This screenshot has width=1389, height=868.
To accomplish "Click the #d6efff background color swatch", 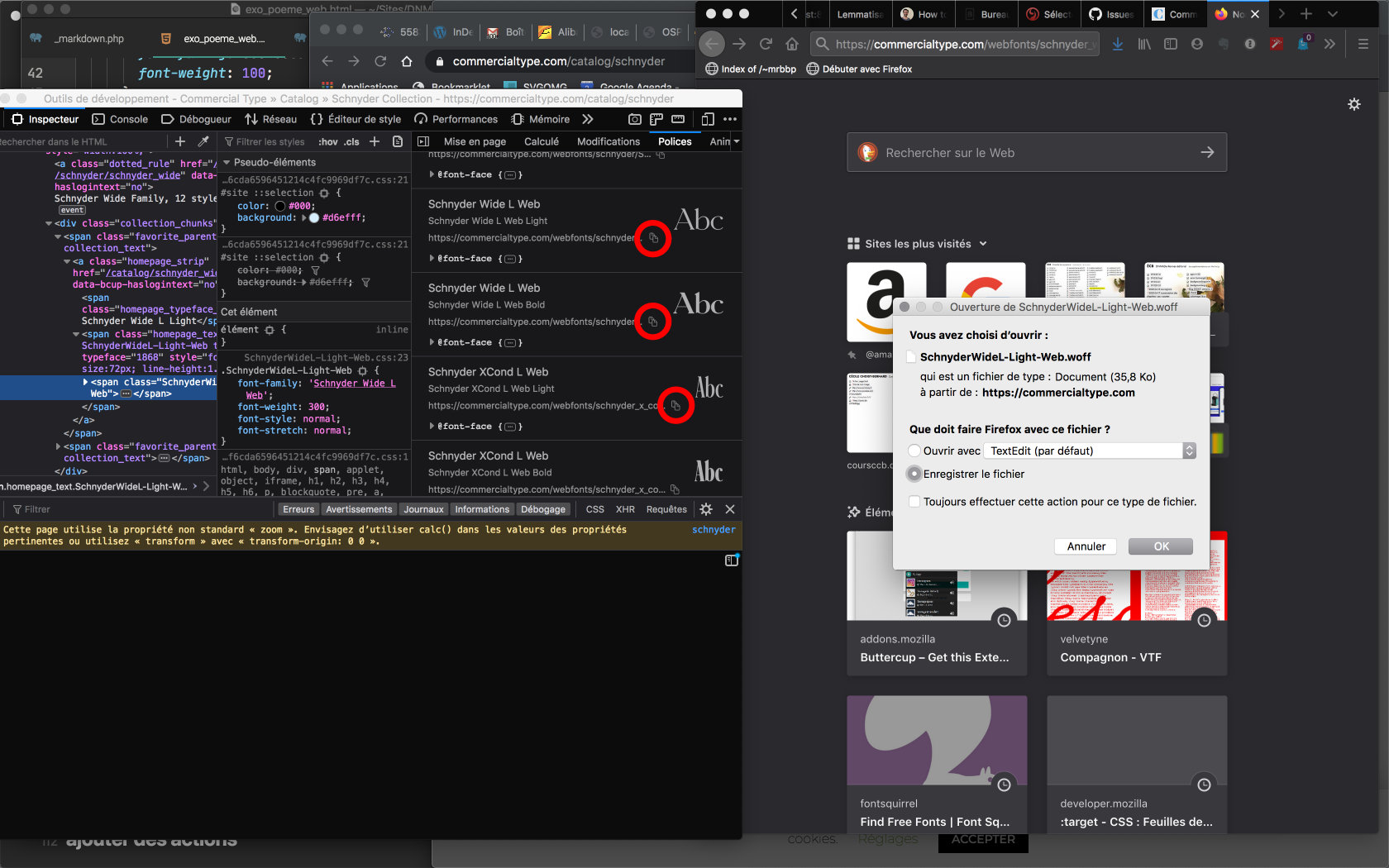I will click(x=314, y=218).
